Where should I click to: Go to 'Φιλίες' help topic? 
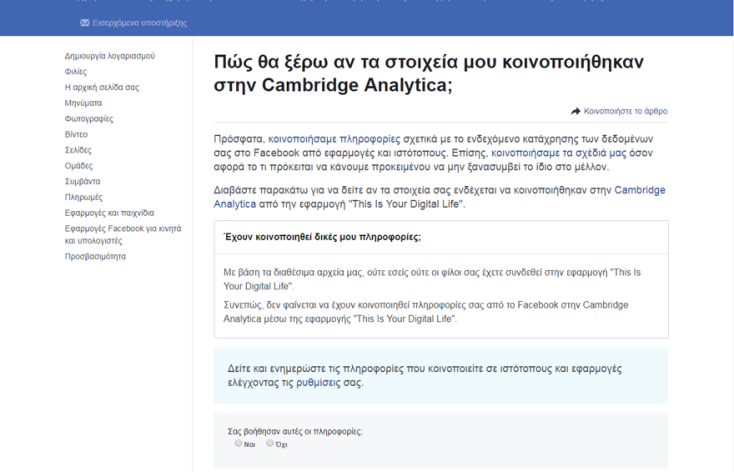(x=75, y=71)
